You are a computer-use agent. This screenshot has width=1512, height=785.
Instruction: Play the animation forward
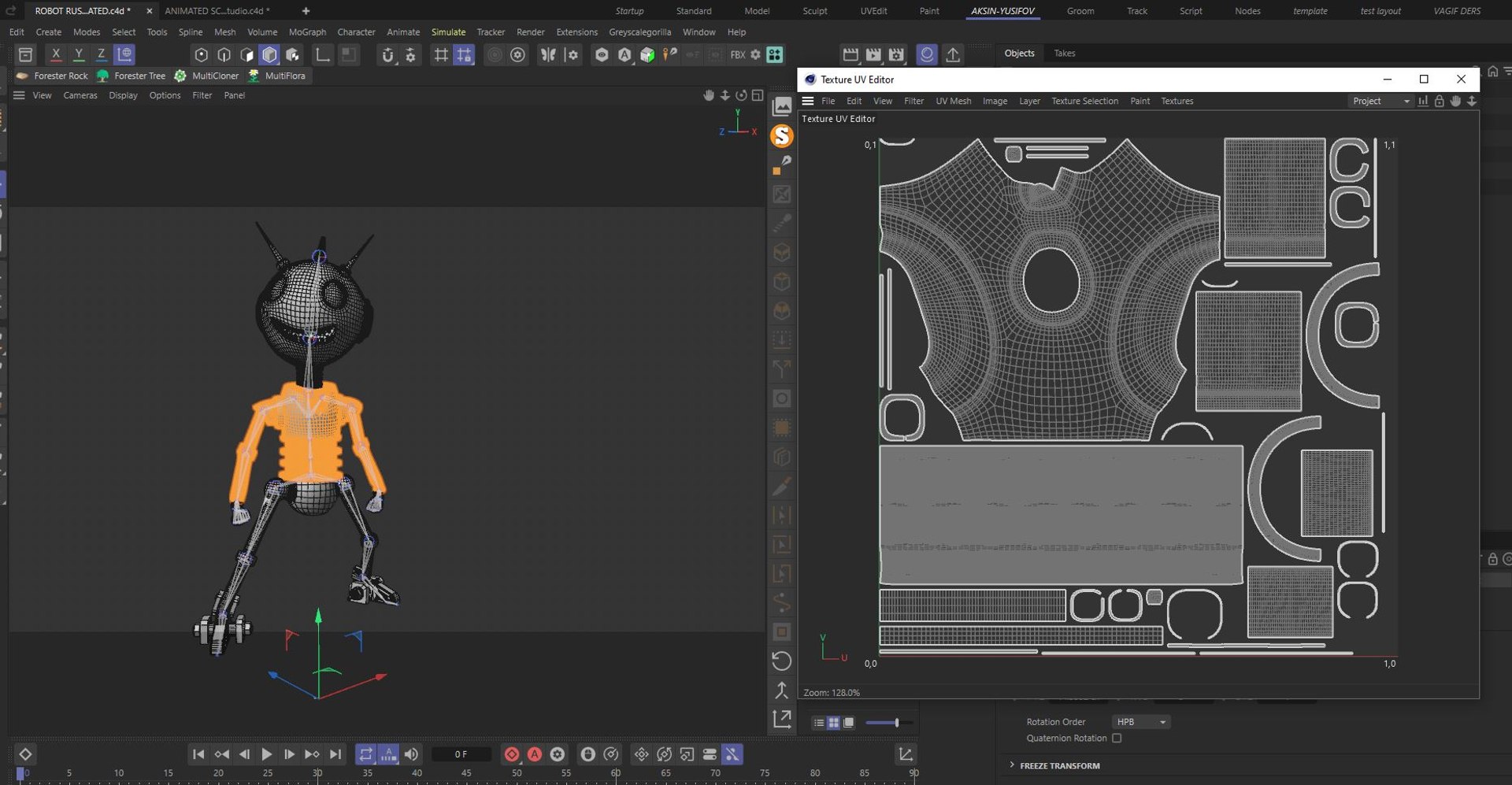(x=266, y=754)
